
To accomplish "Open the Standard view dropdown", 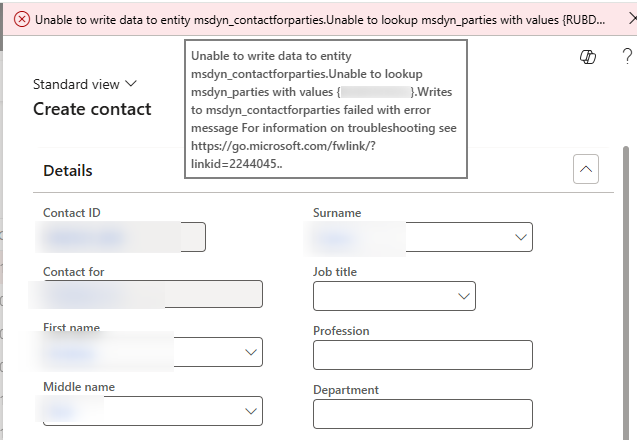I will point(85,85).
